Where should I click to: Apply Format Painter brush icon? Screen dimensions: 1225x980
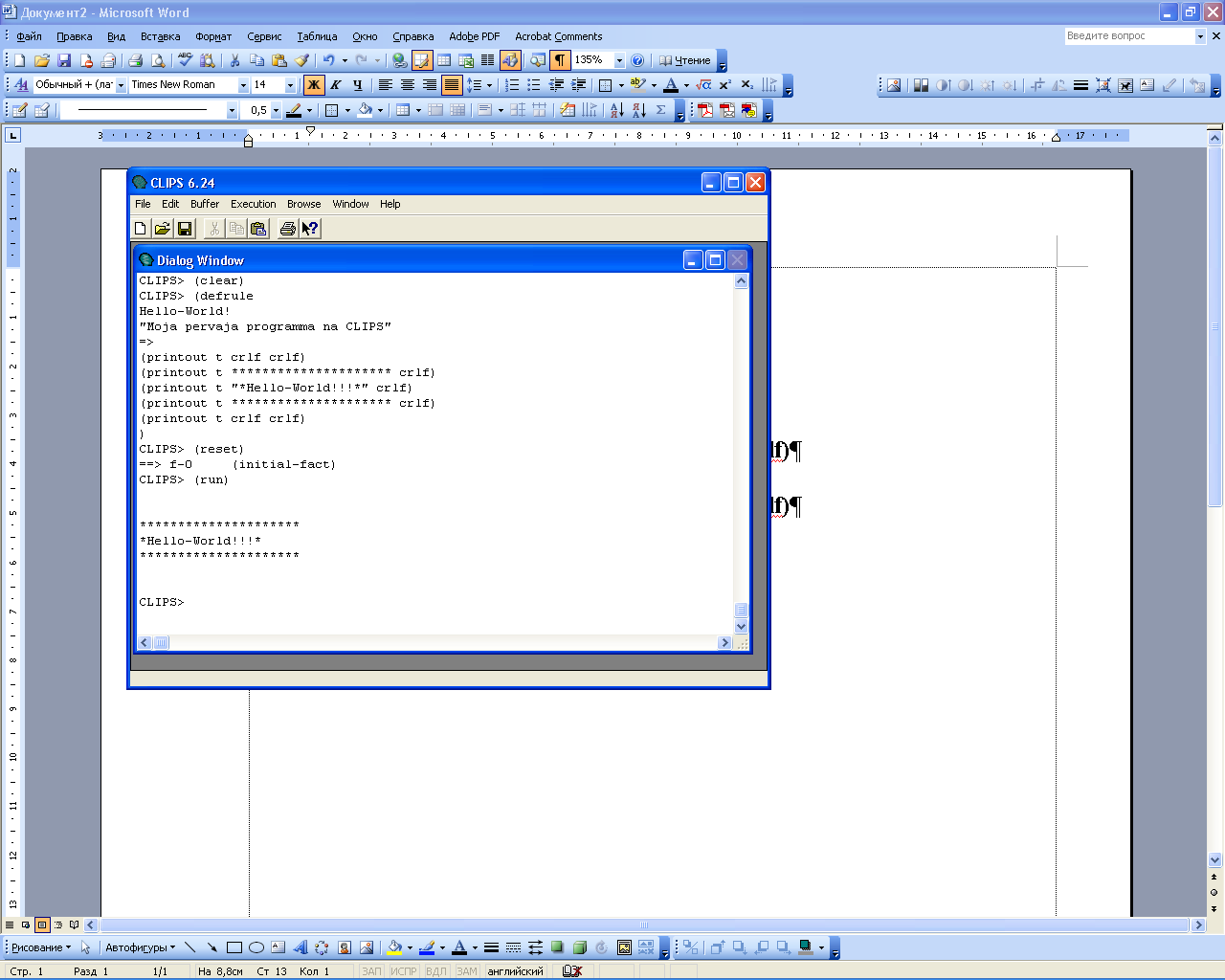pos(302,60)
